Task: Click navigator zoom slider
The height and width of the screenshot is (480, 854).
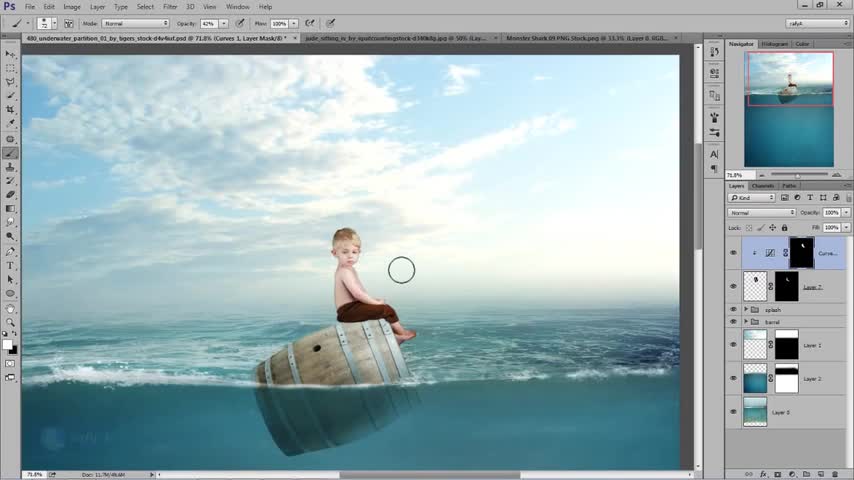Action: tap(799, 175)
